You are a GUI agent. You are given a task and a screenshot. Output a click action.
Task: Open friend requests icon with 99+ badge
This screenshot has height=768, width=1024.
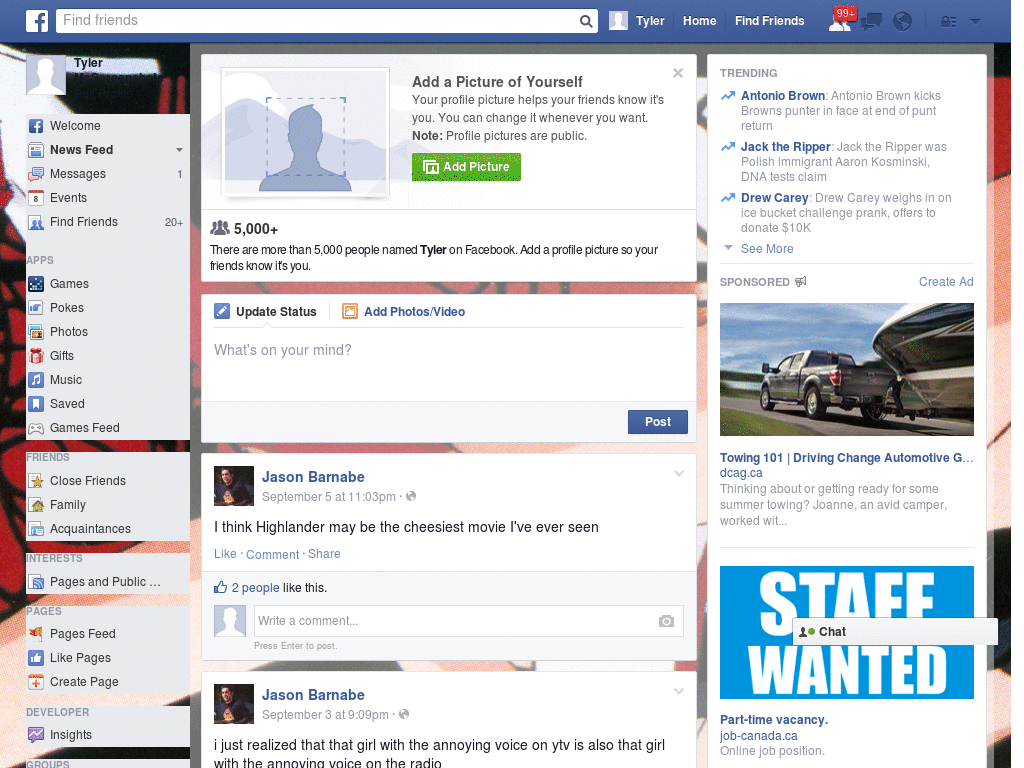click(x=841, y=20)
